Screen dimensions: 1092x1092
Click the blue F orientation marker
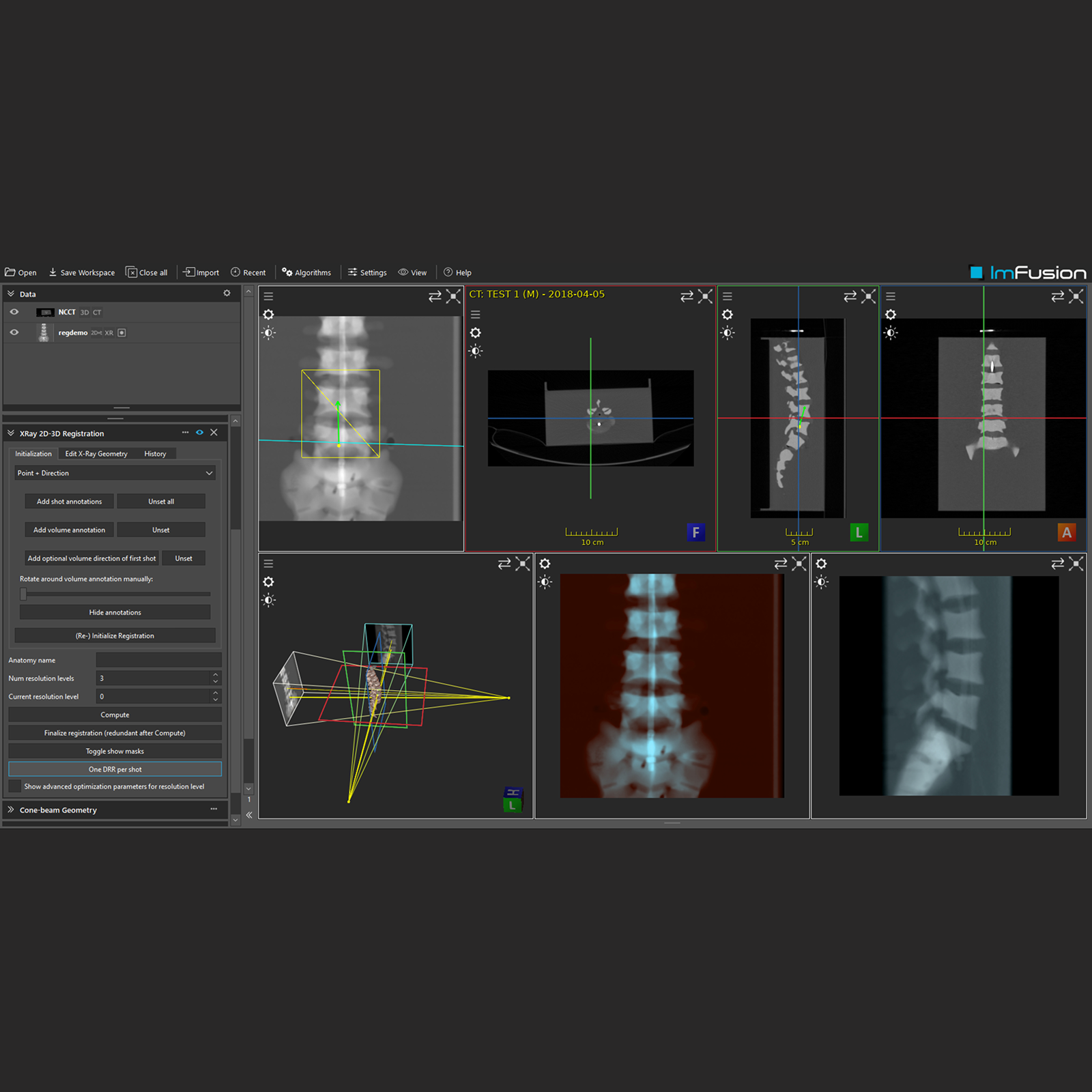coord(695,532)
